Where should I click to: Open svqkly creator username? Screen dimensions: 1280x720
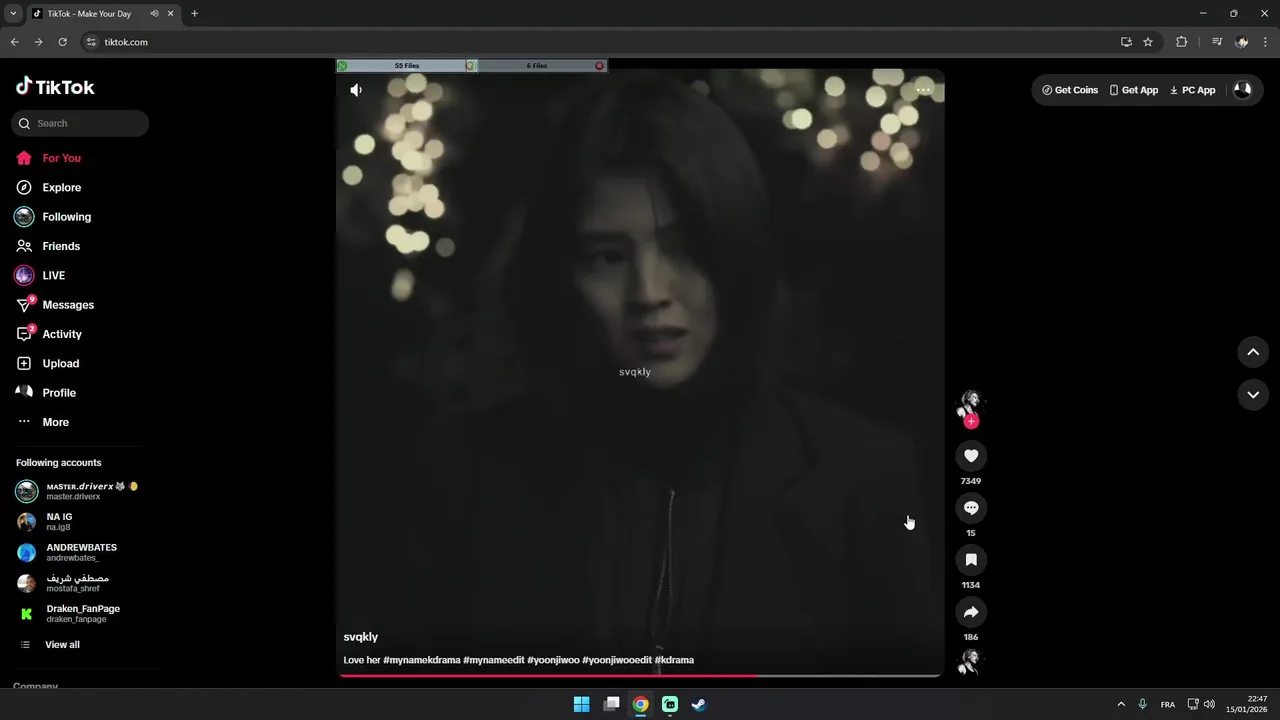(x=361, y=637)
